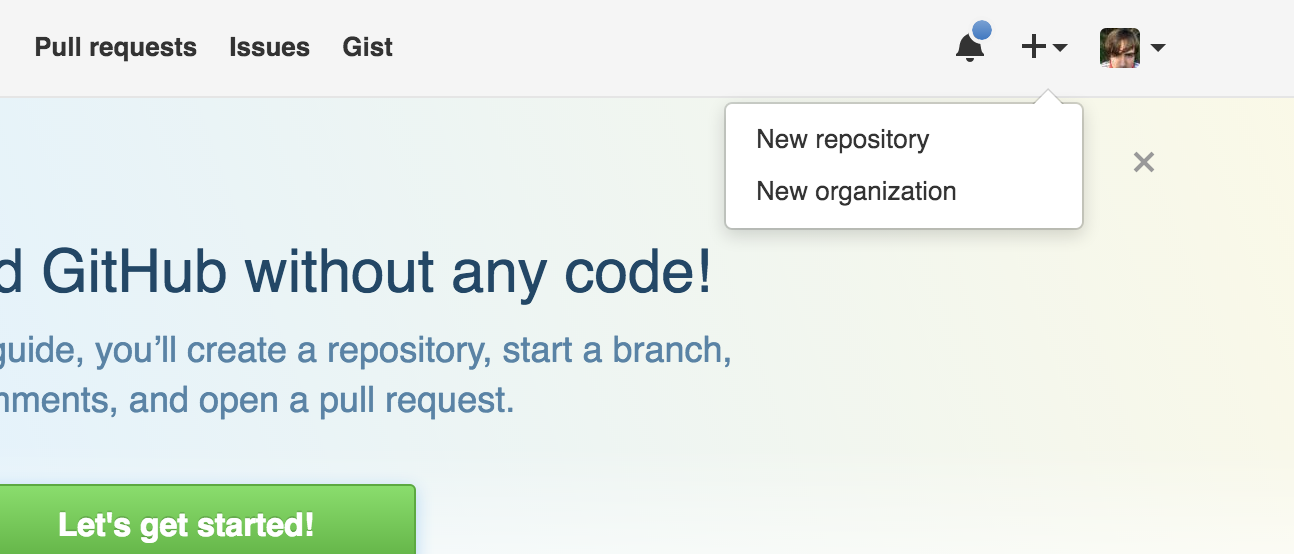Dismiss the welcome banner with the X

(x=1144, y=162)
